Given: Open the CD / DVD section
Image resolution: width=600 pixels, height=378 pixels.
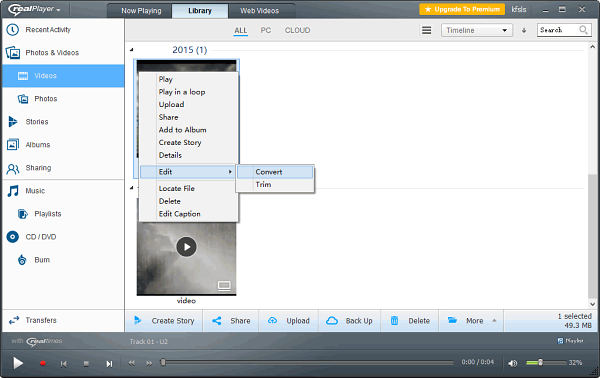Looking at the screenshot, I should coord(63,237).
